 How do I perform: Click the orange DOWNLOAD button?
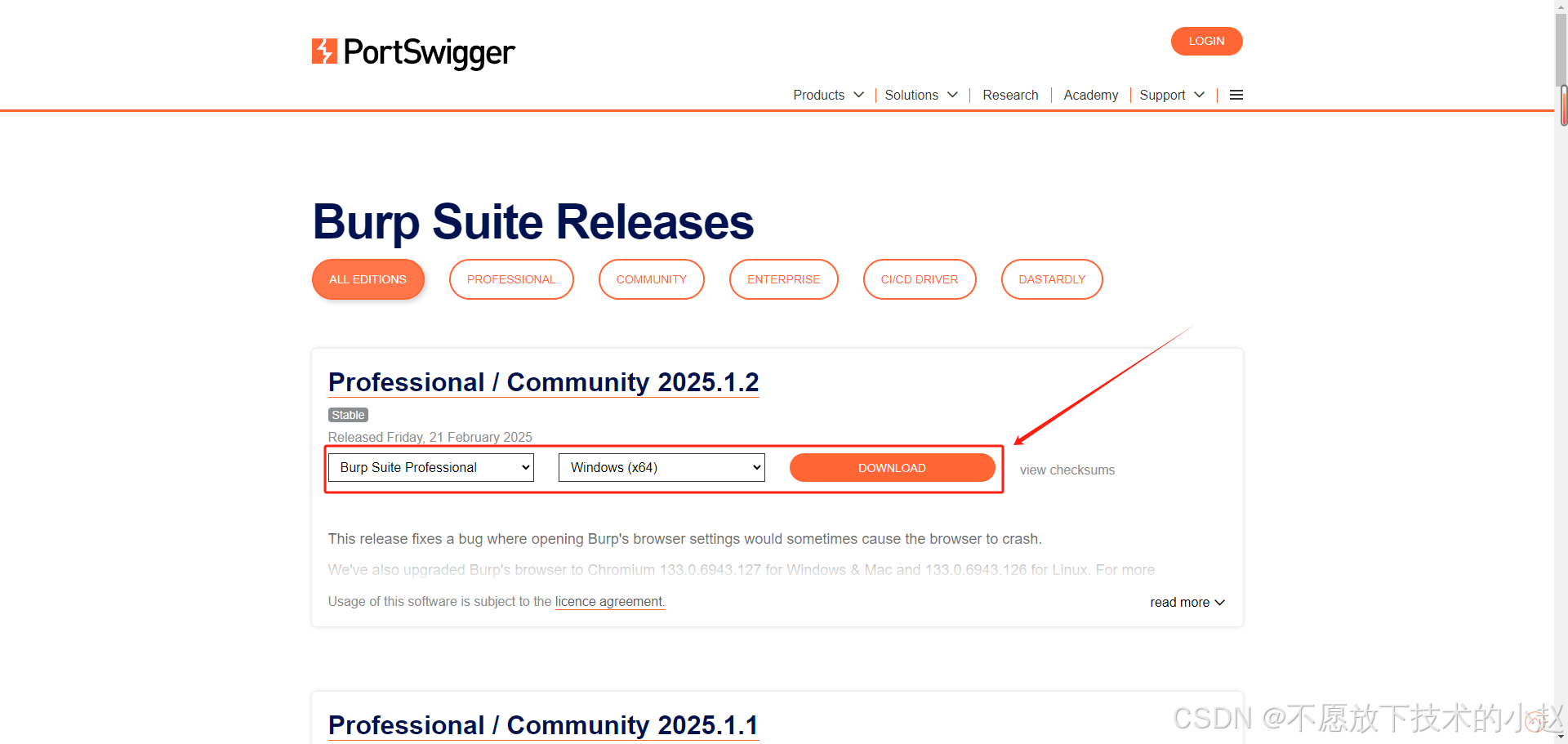[892, 468]
